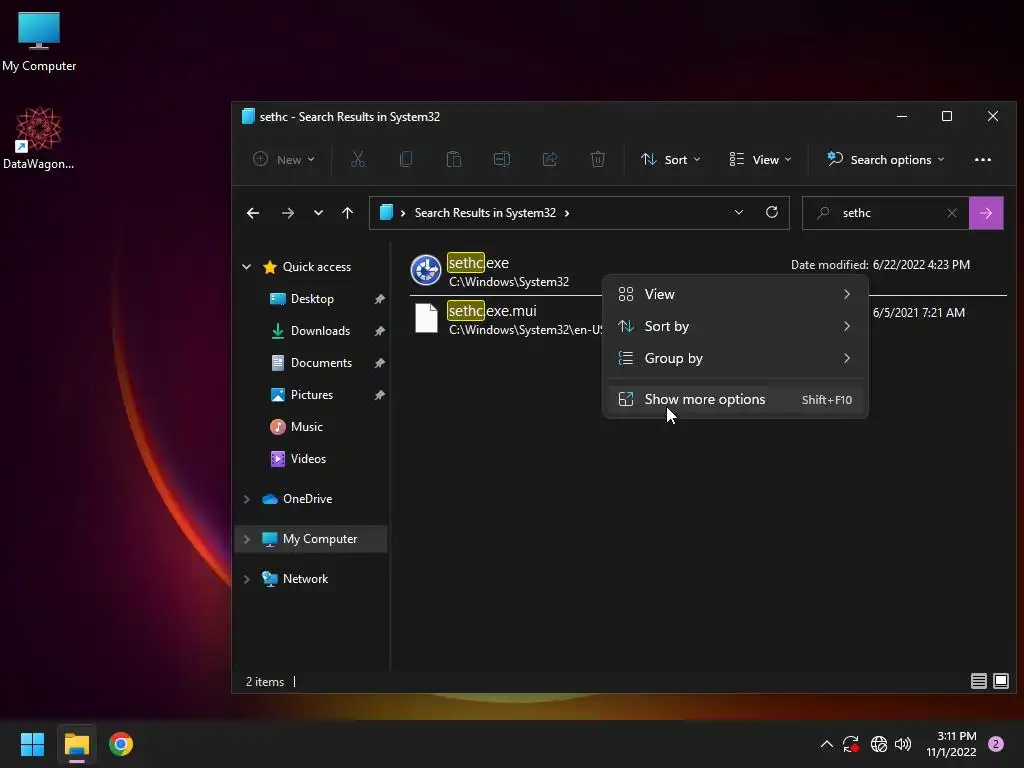Image resolution: width=1024 pixels, height=768 pixels.
Task: Click the Delete trash icon
Action: [x=598, y=159]
